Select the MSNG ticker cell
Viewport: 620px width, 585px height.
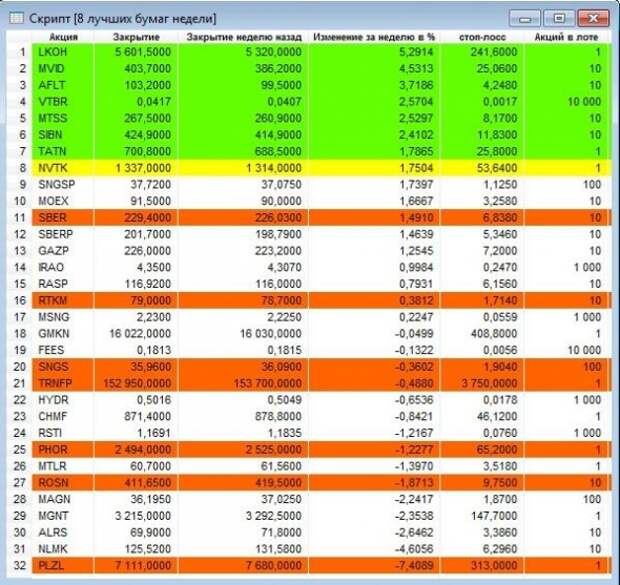click(x=63, y=317)
